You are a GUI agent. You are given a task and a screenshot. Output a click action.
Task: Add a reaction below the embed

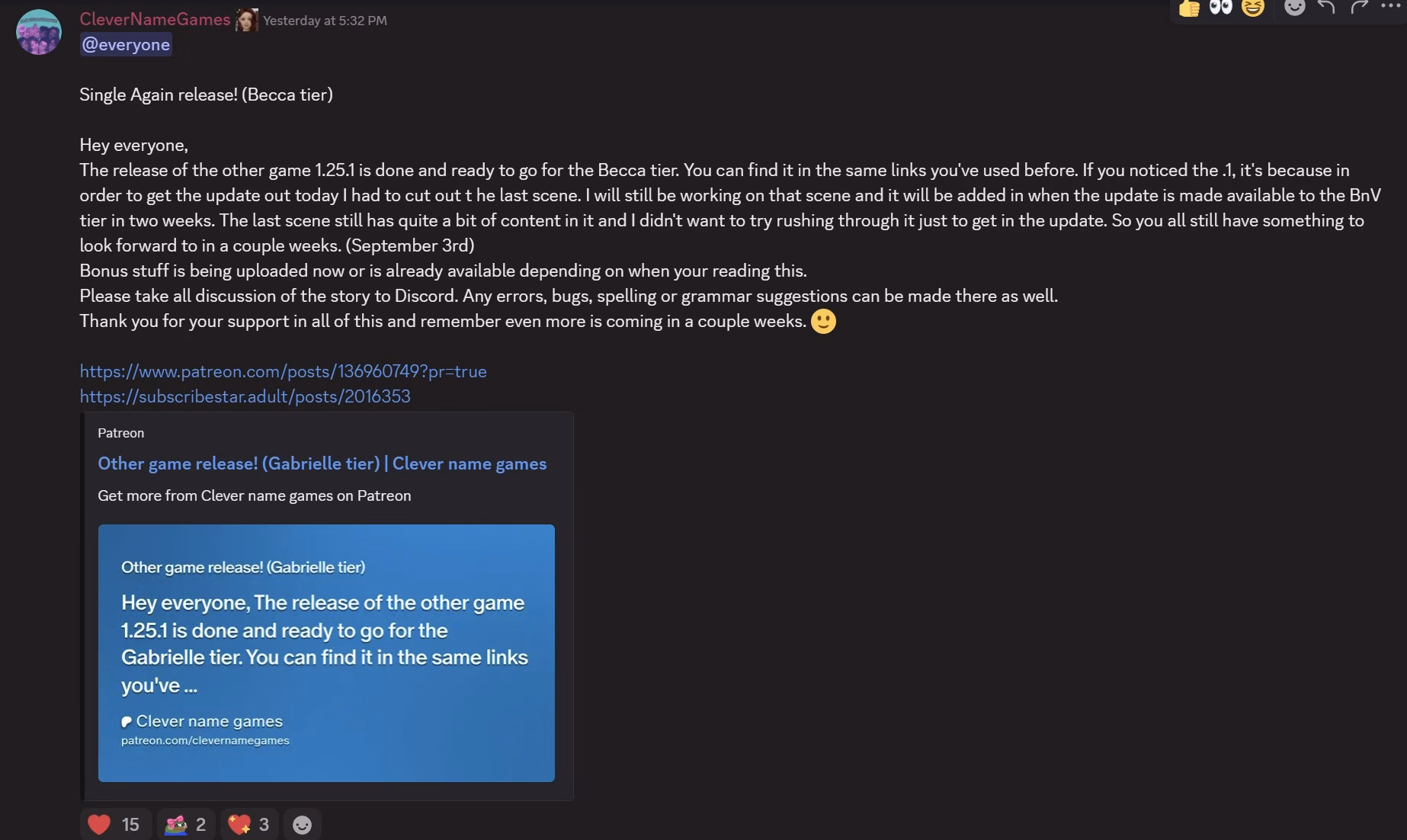click(302, 825)
